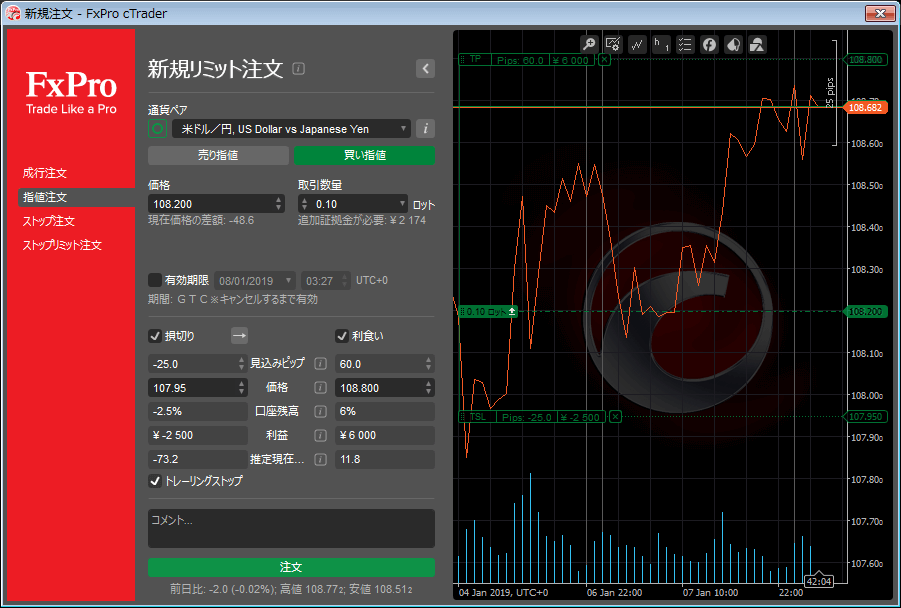Viewport: 901px width, 608px height.
Task: Open the chart settings gear icon
Action: pyautogui.click(x=613, y=44)
